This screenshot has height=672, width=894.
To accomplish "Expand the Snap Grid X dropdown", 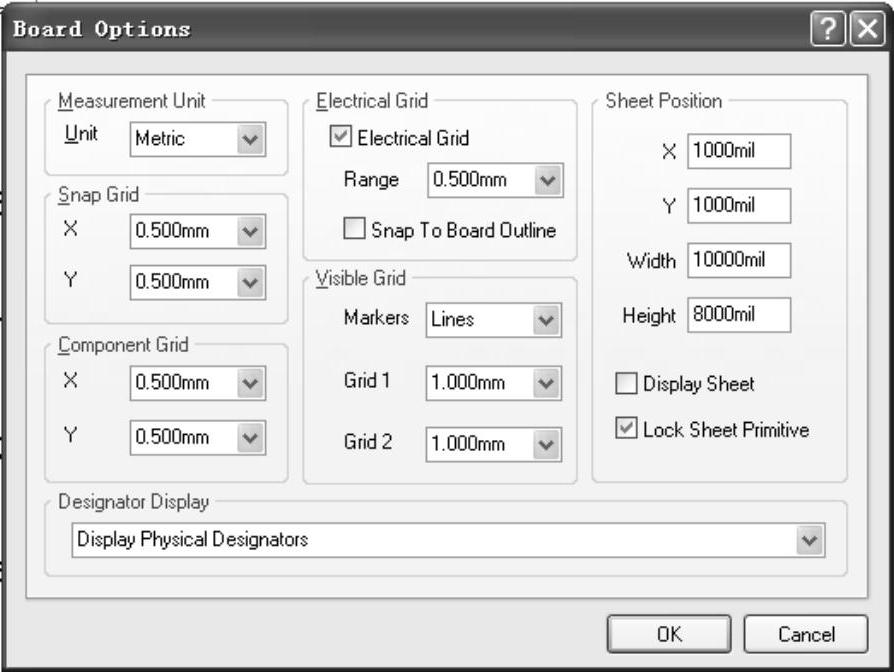I will (x=198, y=231).
